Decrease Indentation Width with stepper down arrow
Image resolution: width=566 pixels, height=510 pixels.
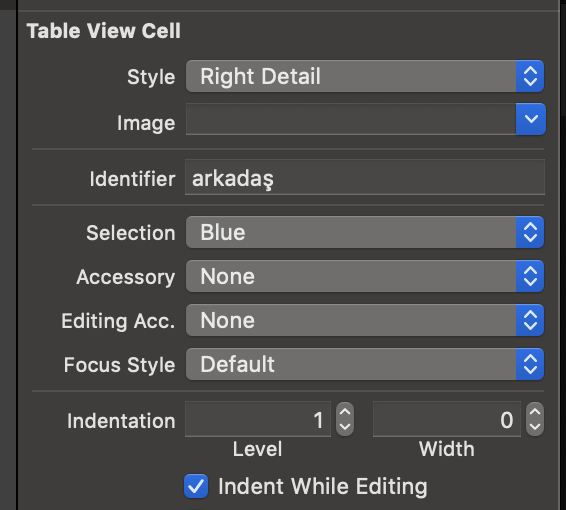coord(535,427)
